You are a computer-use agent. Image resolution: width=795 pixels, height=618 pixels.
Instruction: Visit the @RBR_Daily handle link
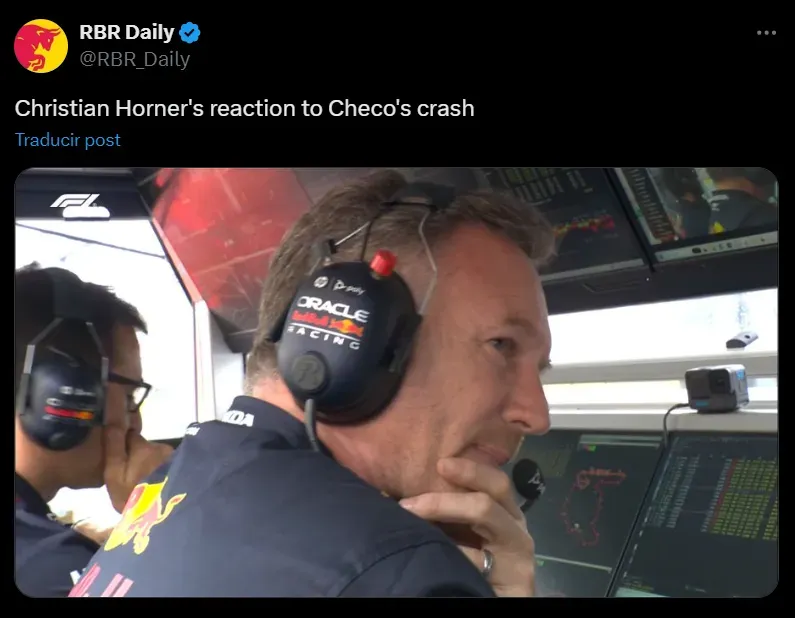pyautogui.click(x=134, y=59)
